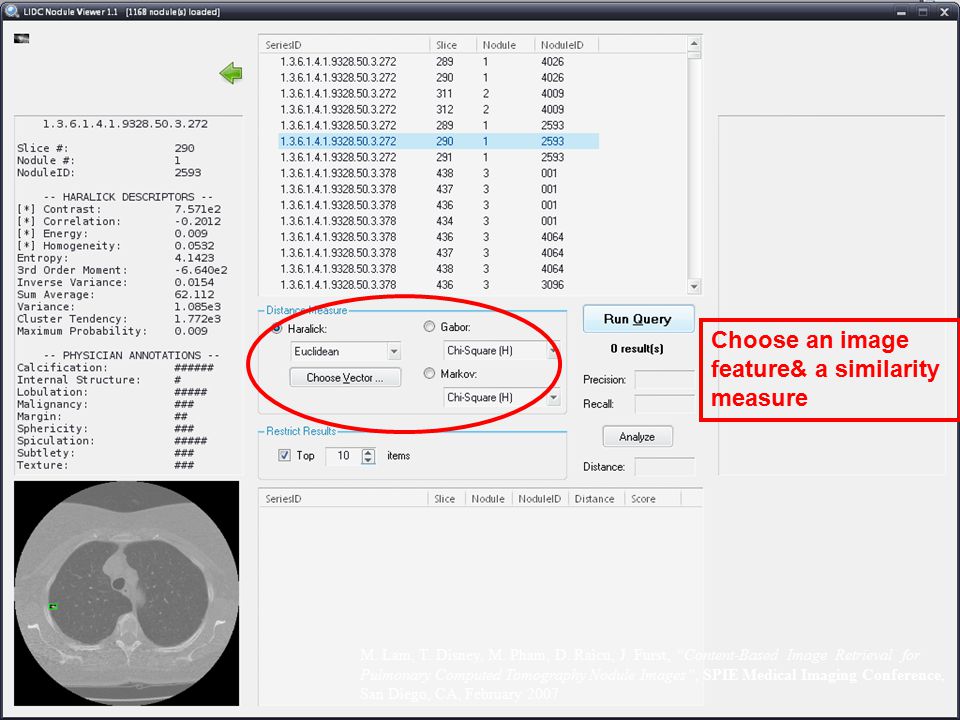Select row slice 289 NoduleID 4026
Viewport: 960px width, 720px height.
point(438,62)
